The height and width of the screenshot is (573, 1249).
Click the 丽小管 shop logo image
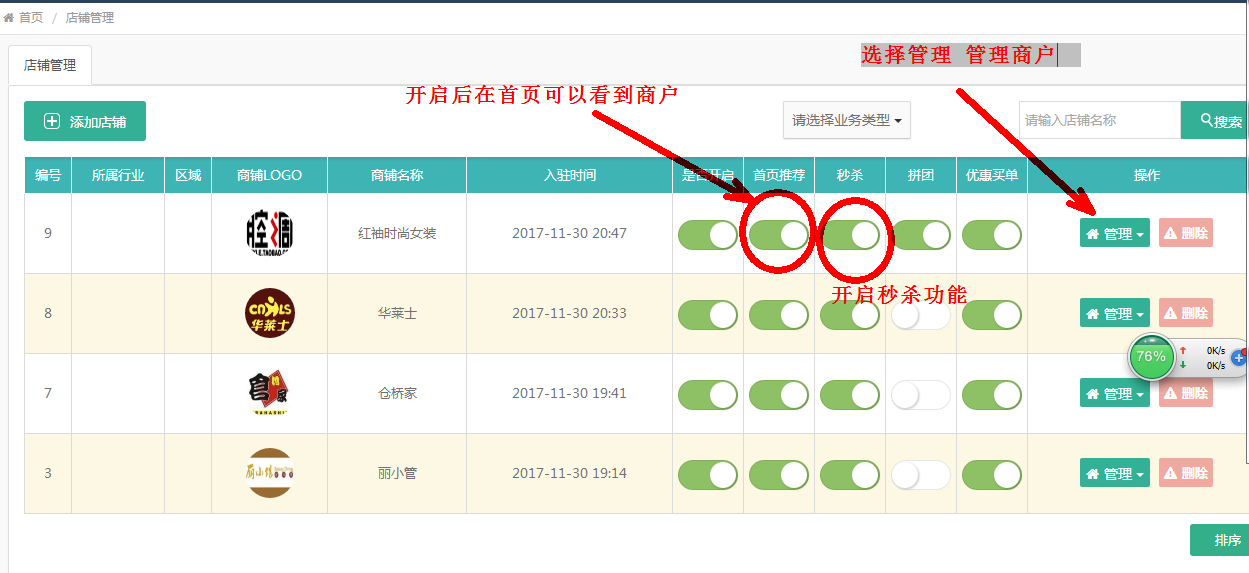270,473
